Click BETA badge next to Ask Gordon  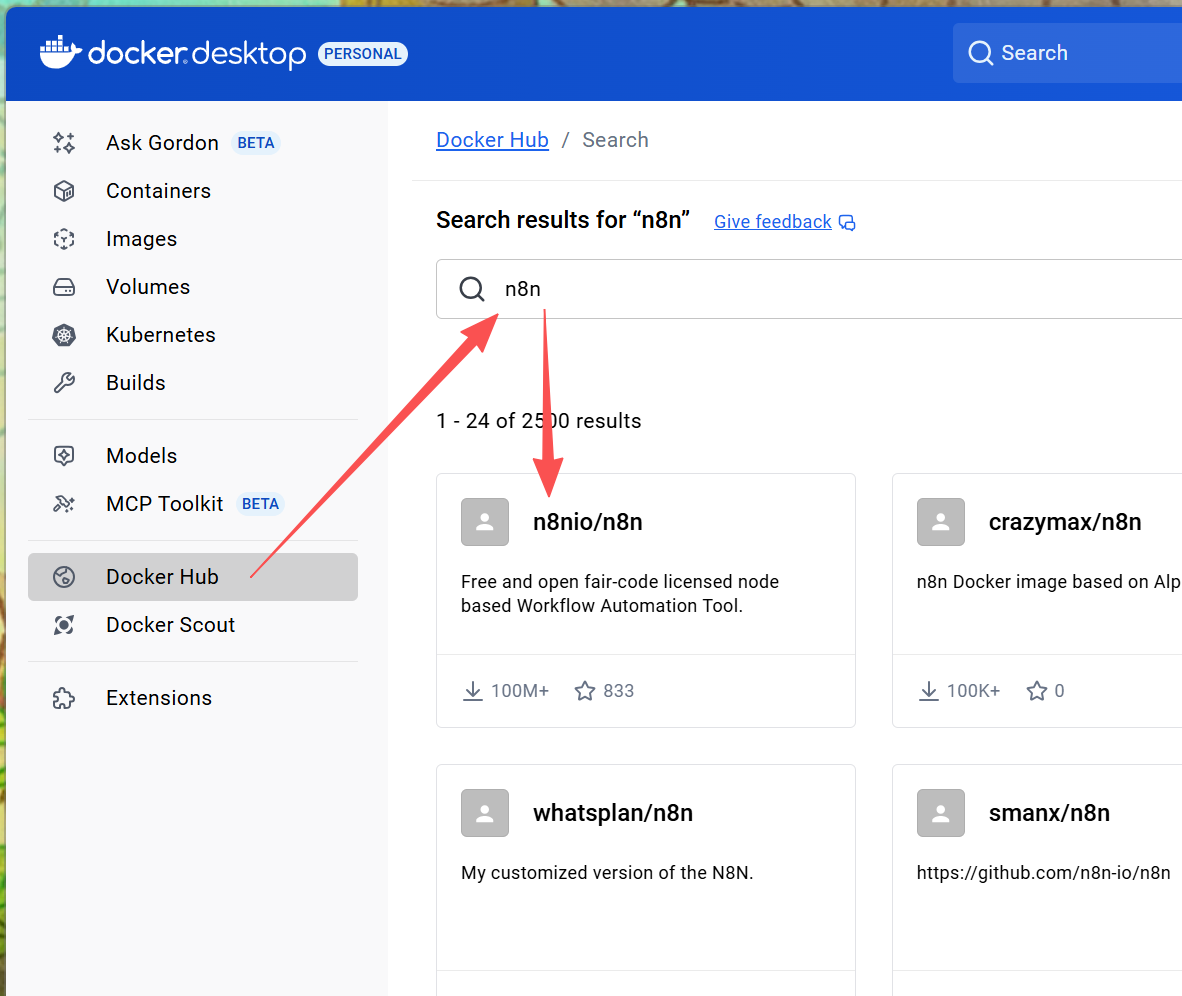click(x=256, y=143)
